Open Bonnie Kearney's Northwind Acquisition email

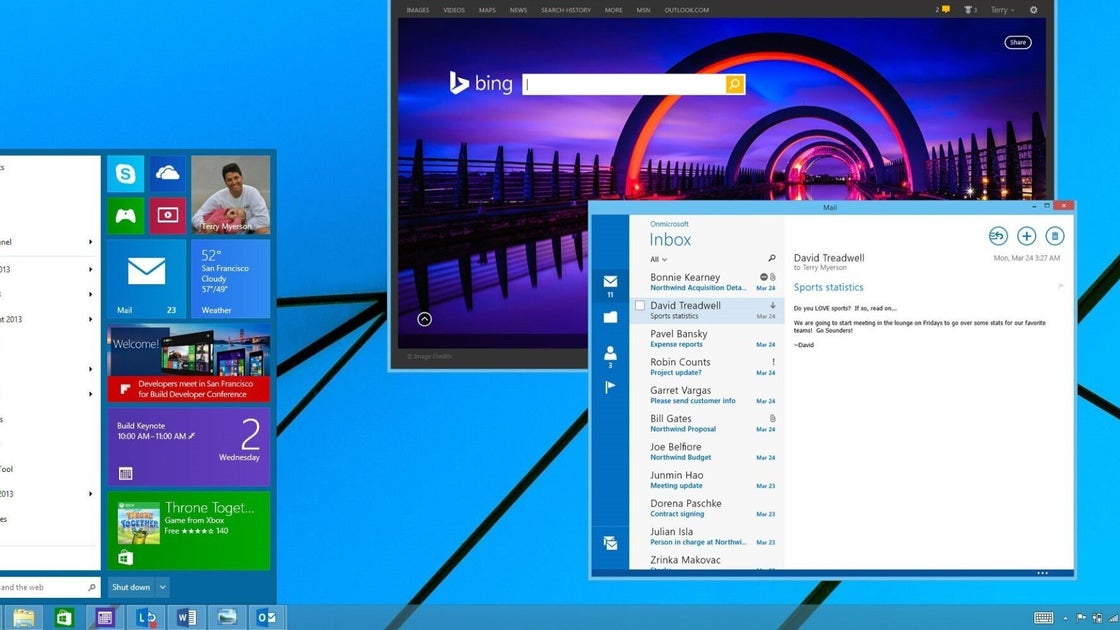pos(706,282)
